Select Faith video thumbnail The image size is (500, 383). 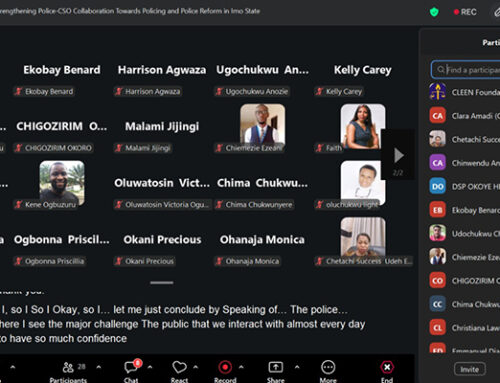coord(363,126)
